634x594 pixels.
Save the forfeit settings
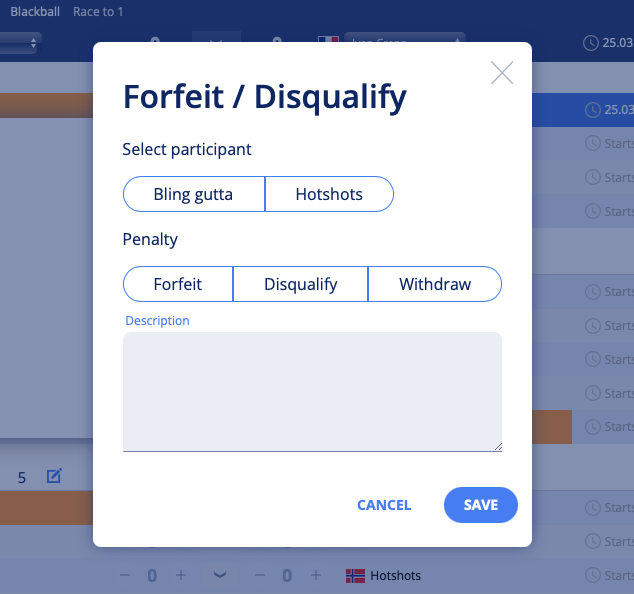481,505
